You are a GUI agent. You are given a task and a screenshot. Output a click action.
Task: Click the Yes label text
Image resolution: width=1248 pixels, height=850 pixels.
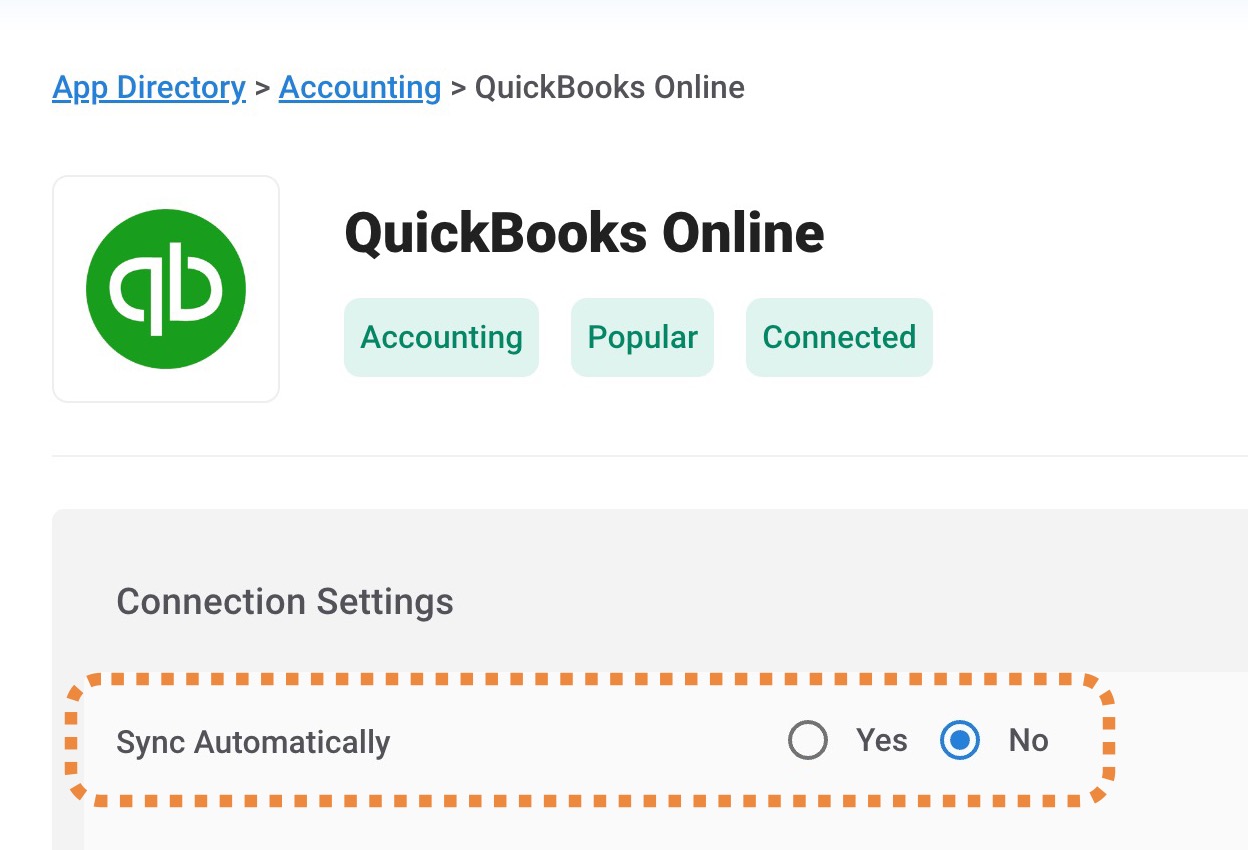[x=882, y=741]
